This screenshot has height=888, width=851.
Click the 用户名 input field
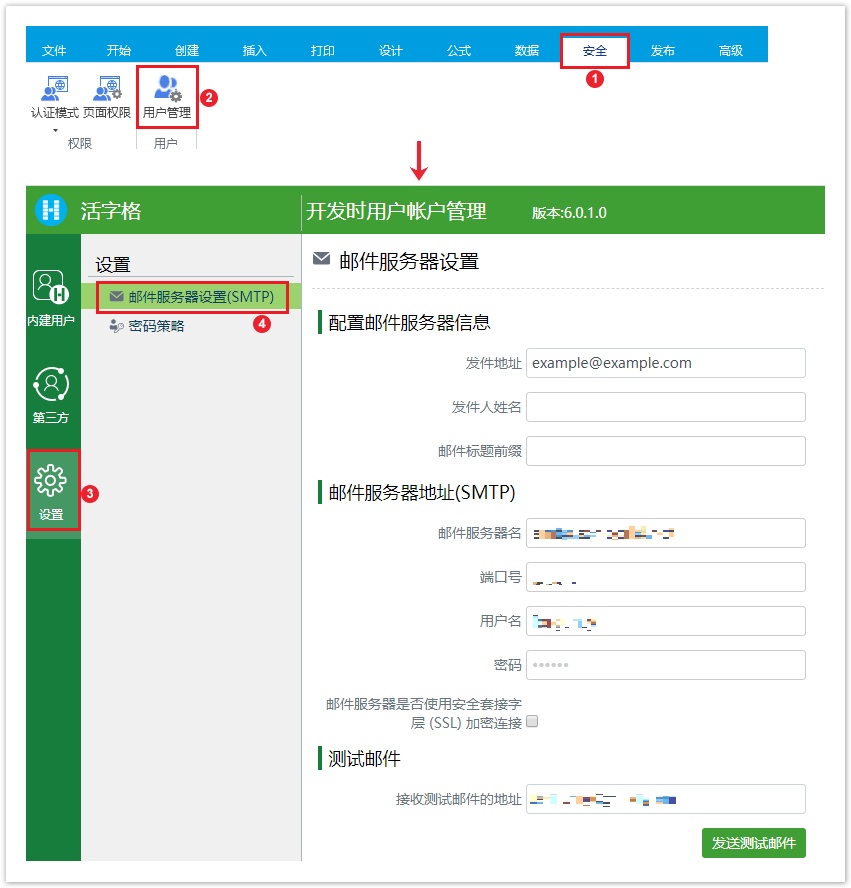pos(666,621)
